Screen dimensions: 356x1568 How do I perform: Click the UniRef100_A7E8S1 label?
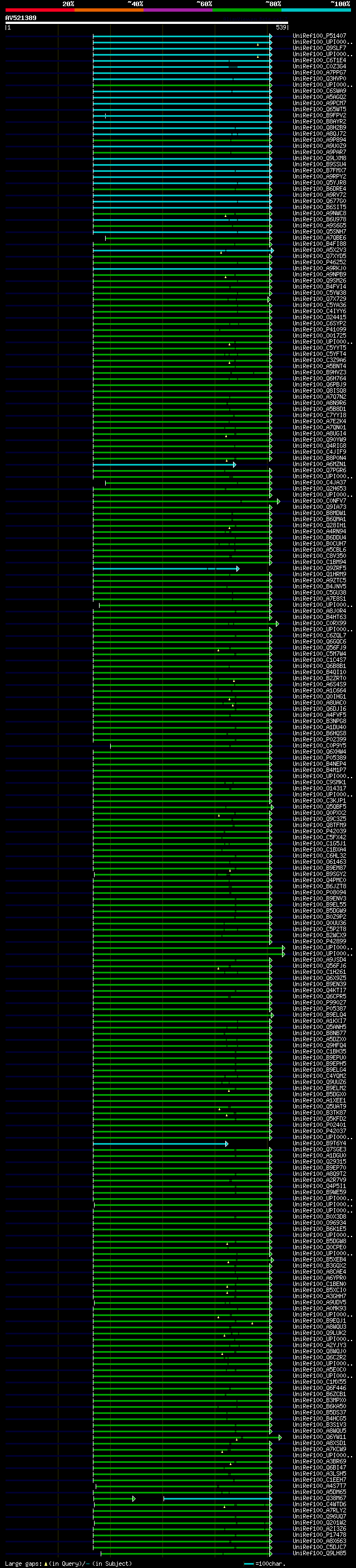(319, 598)
